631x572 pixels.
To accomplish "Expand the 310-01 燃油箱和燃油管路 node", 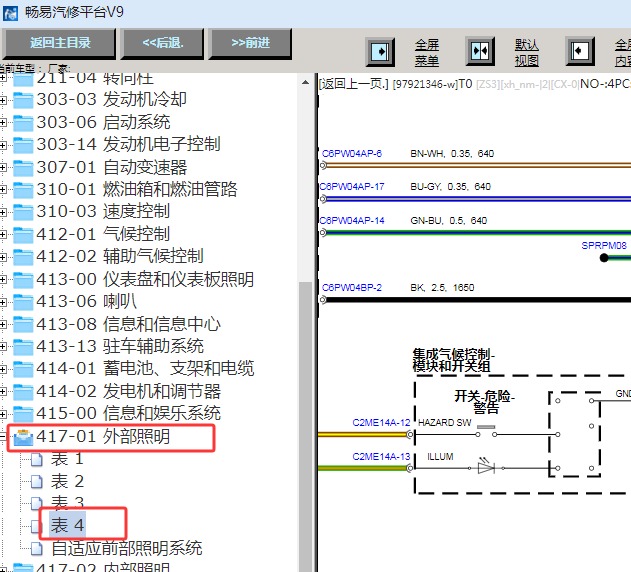I will [x=3, y=190].
